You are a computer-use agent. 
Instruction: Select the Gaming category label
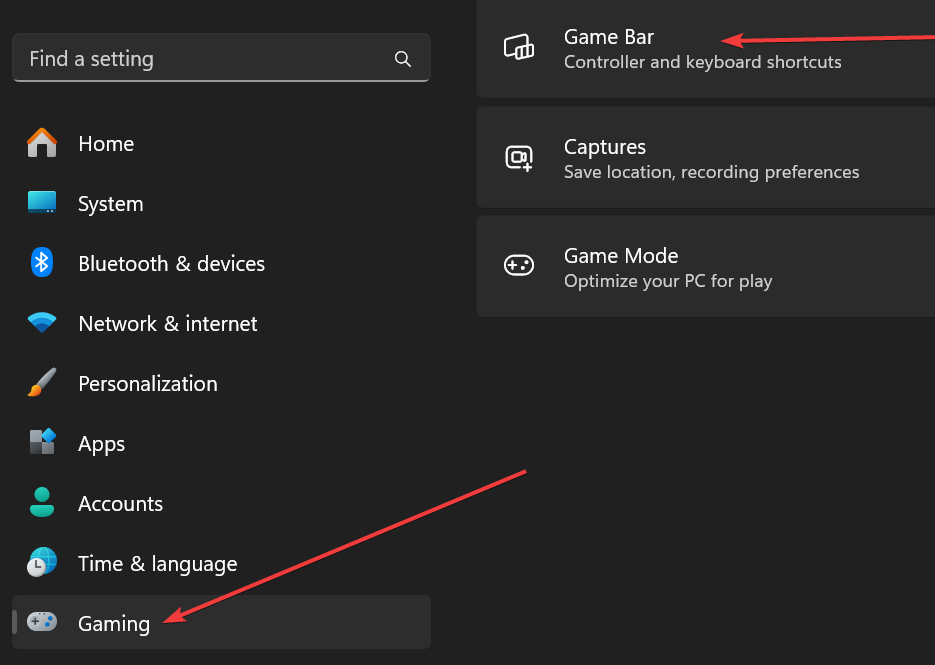click(x=114, y=624)
